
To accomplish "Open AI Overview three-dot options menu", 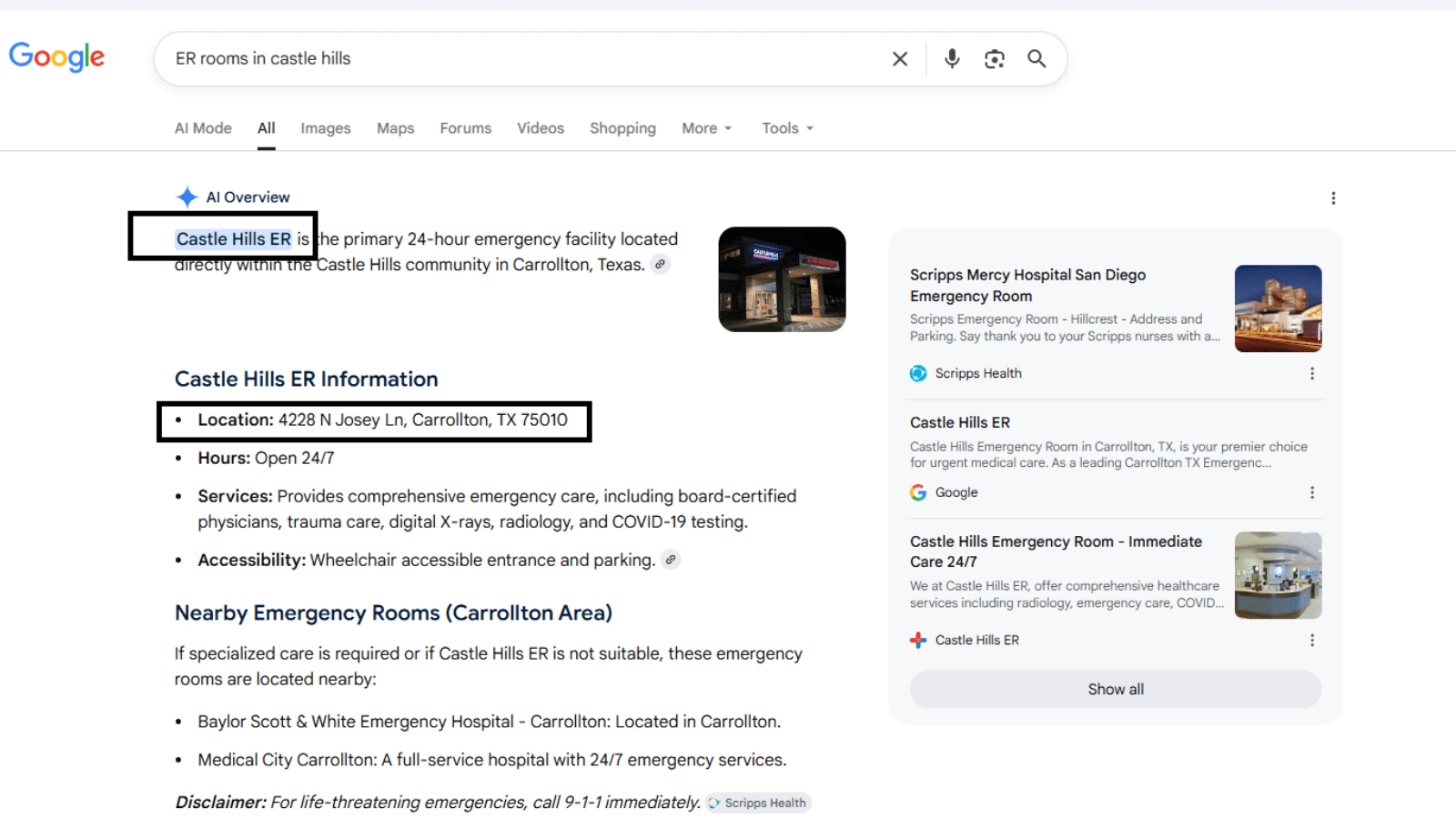I will tap(1333, 198).
